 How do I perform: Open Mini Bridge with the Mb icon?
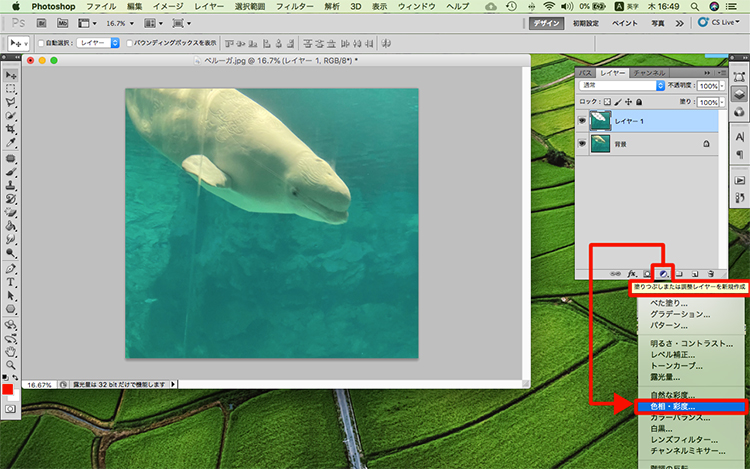click(62, 22)
